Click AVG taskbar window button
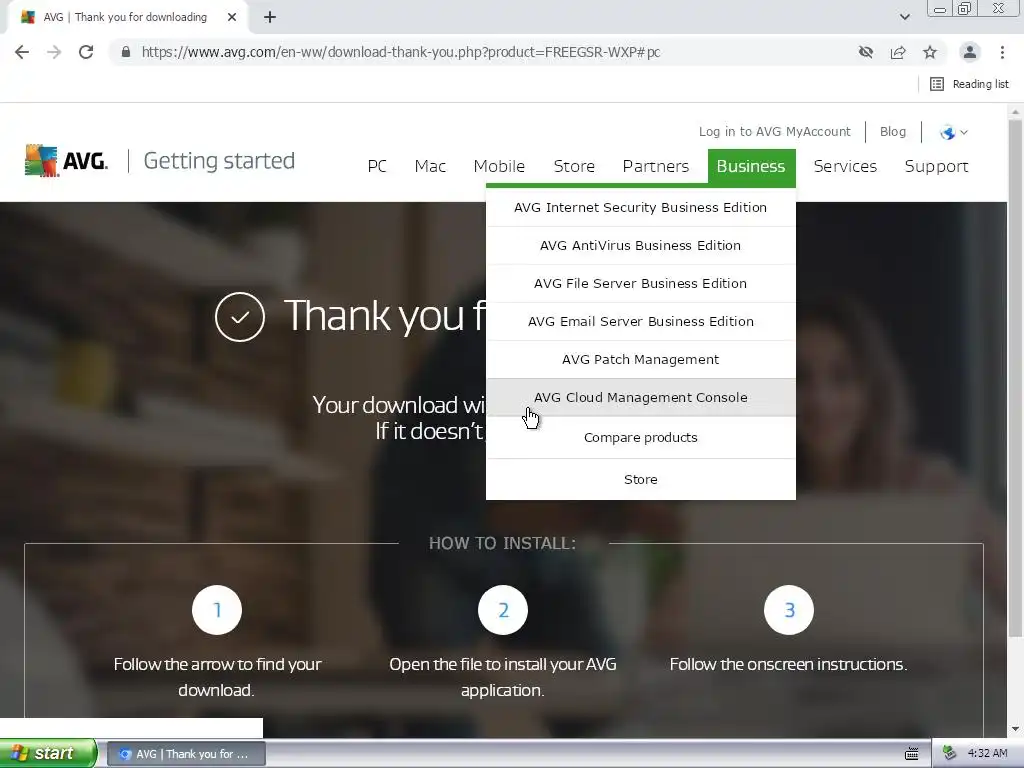1024x768 pixels. pyautogui.click(x=186, y=754)
